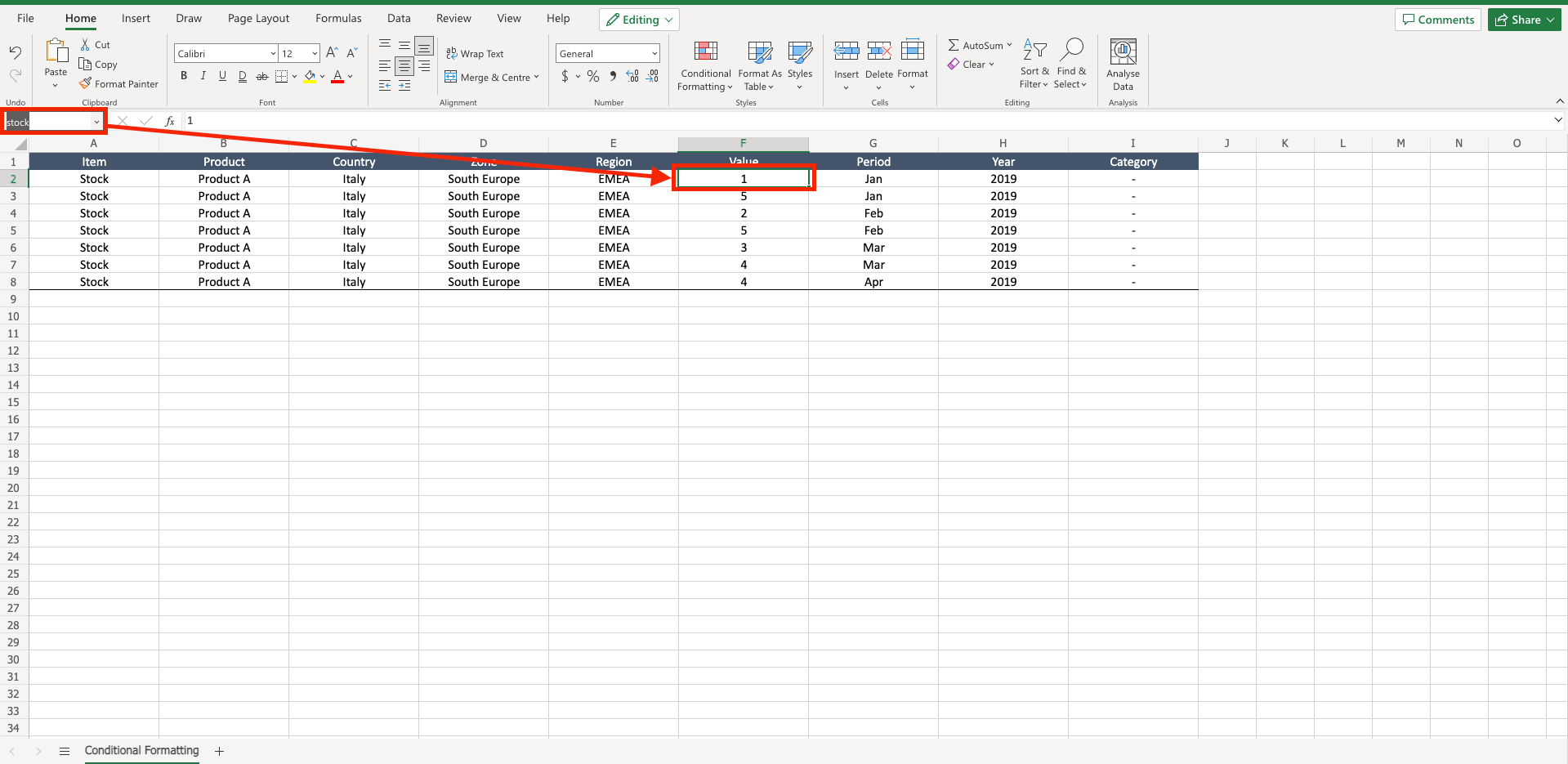Open the font name dropdown

272,52
